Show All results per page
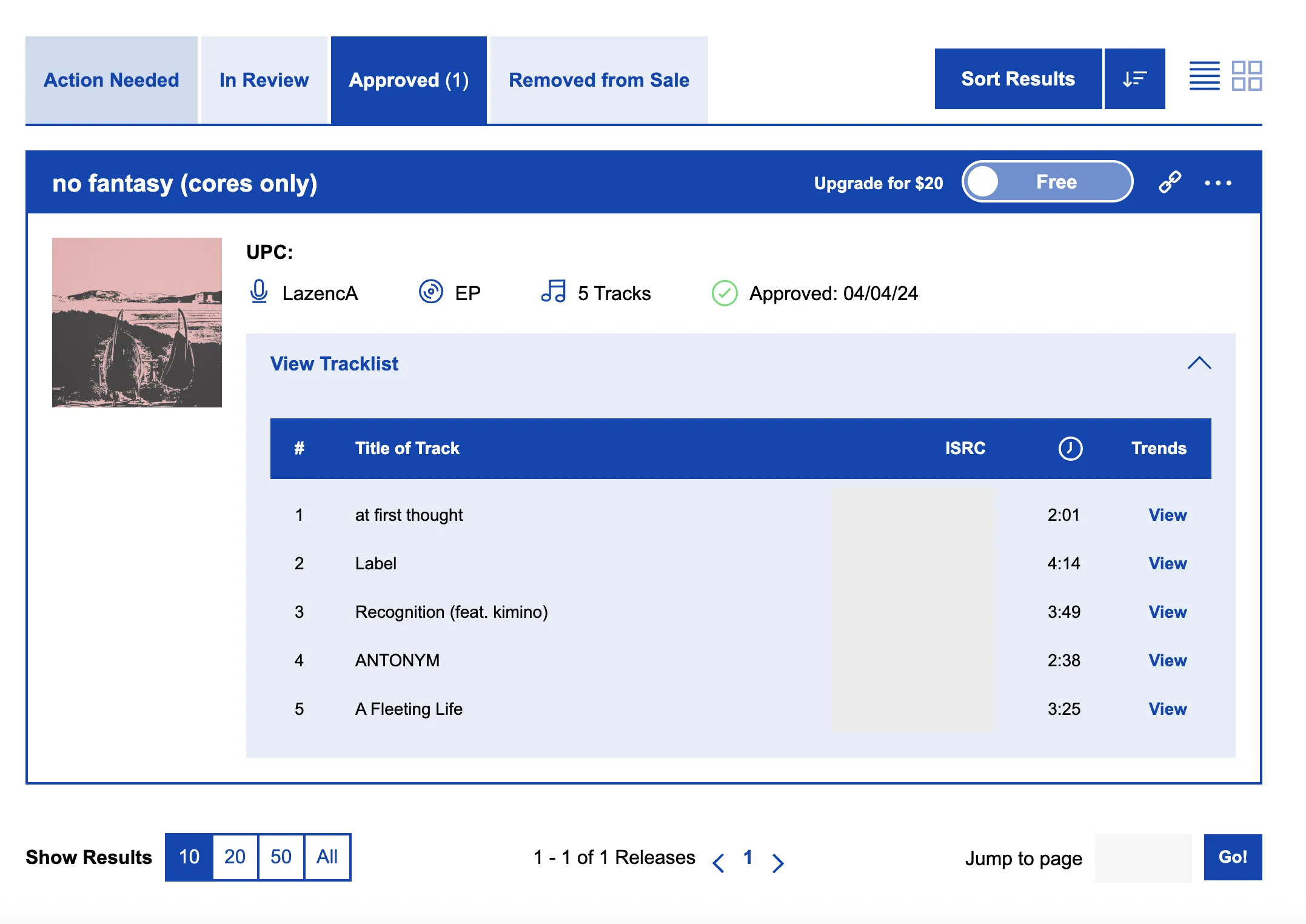 327,857
